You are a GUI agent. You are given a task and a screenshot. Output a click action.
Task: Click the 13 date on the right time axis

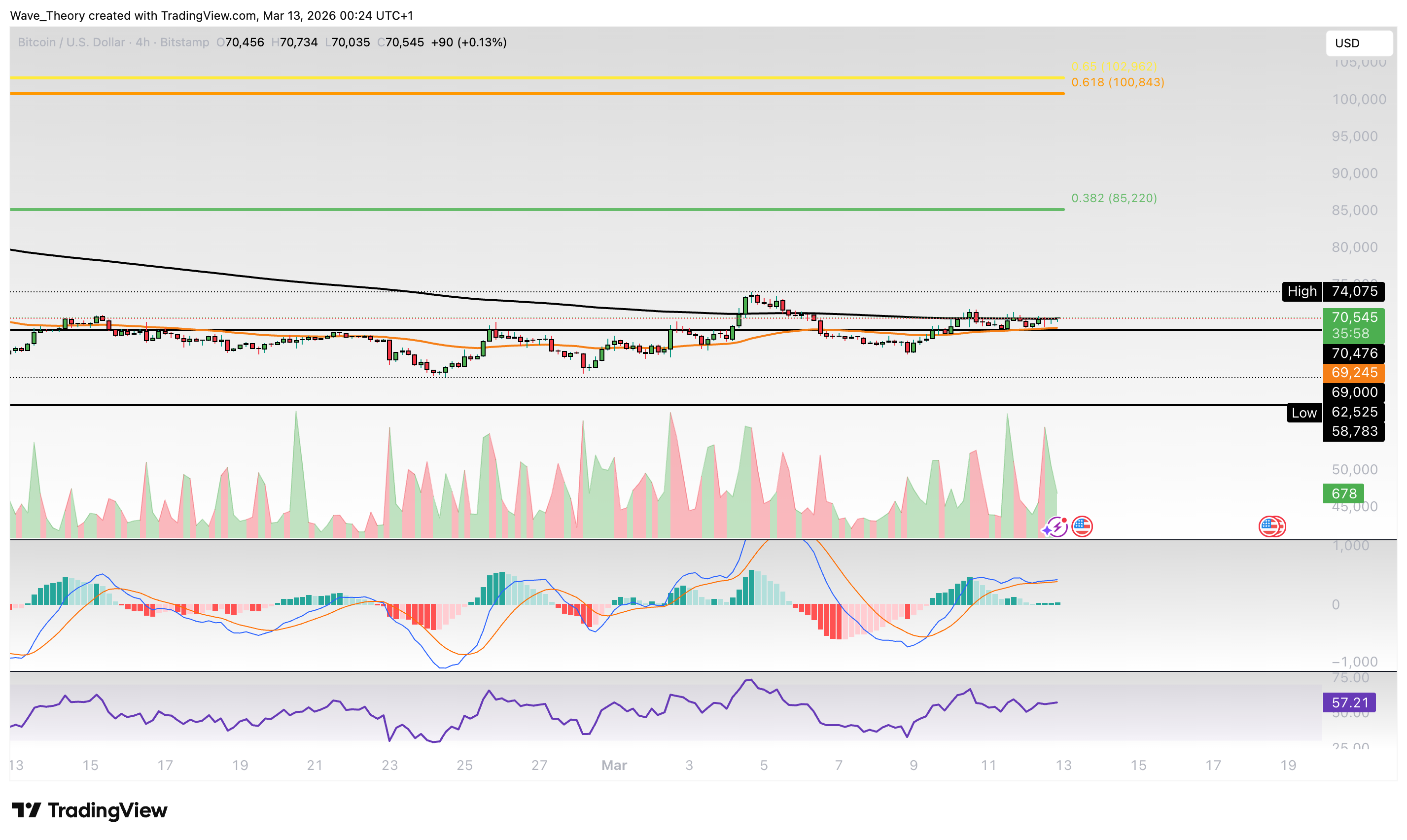(x=1063, y=765)
